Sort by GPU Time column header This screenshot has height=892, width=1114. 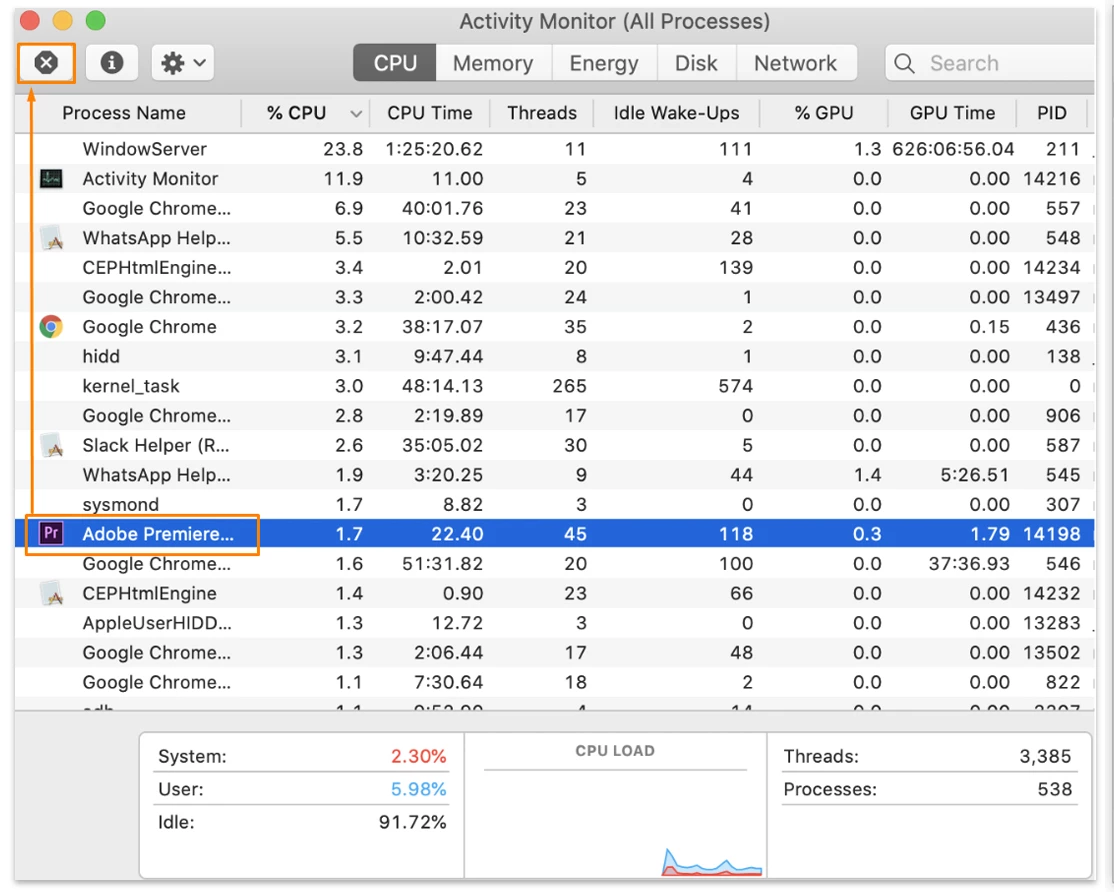953,113
